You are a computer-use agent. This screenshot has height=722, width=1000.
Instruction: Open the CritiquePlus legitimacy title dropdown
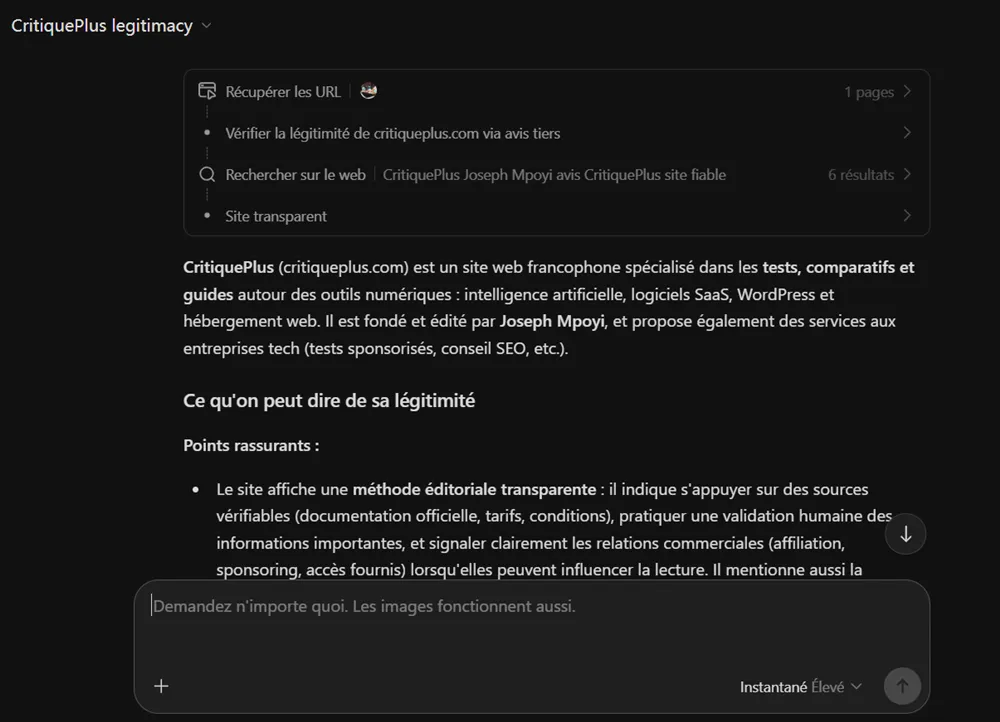(111, 26)
